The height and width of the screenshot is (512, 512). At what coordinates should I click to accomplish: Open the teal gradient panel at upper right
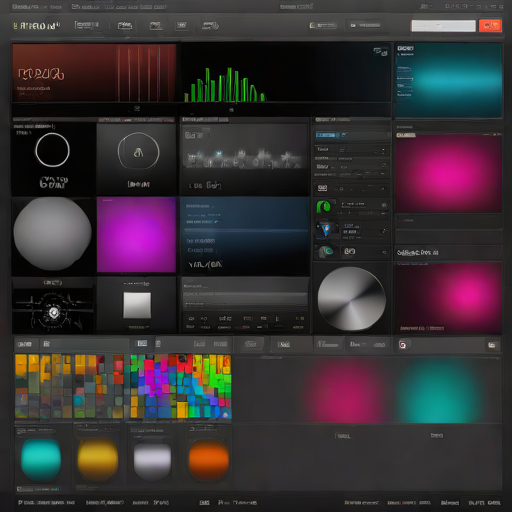[449, 80]
